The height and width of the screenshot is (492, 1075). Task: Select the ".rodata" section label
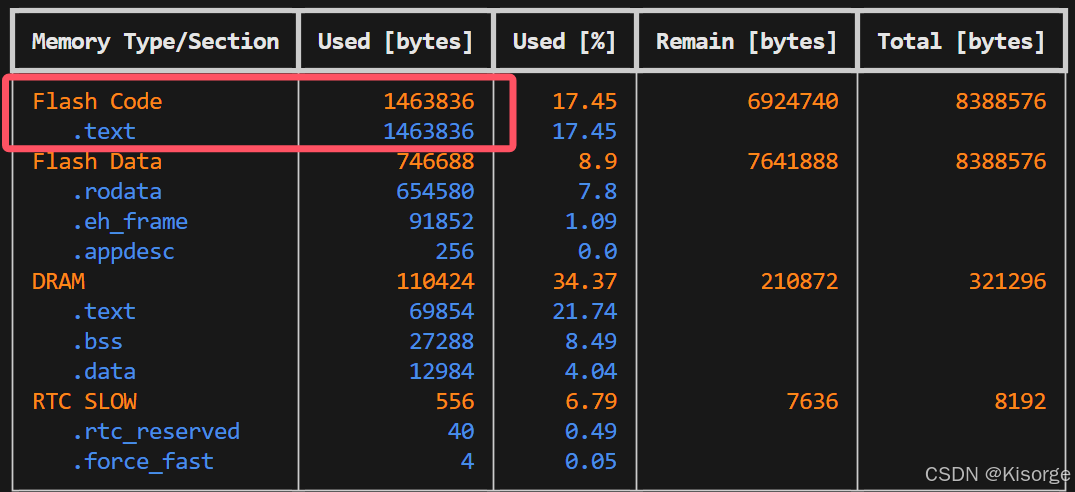pyautogui.click(x=117, y=191)
